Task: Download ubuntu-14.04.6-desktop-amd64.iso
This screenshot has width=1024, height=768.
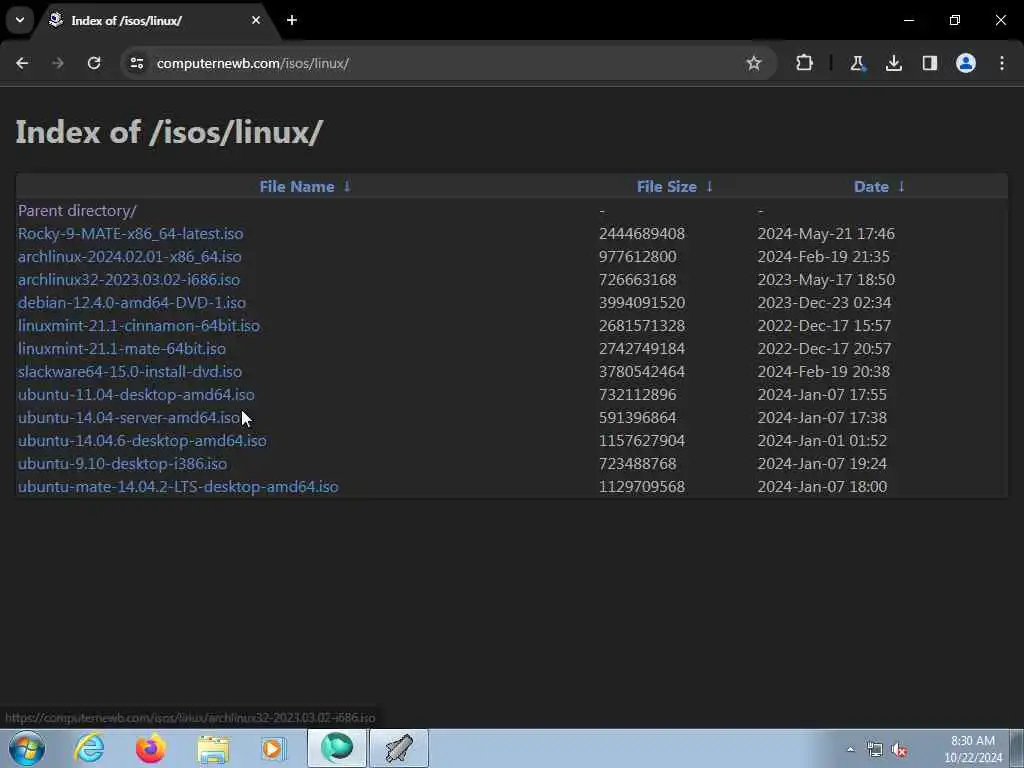Action: pos(142,441)
